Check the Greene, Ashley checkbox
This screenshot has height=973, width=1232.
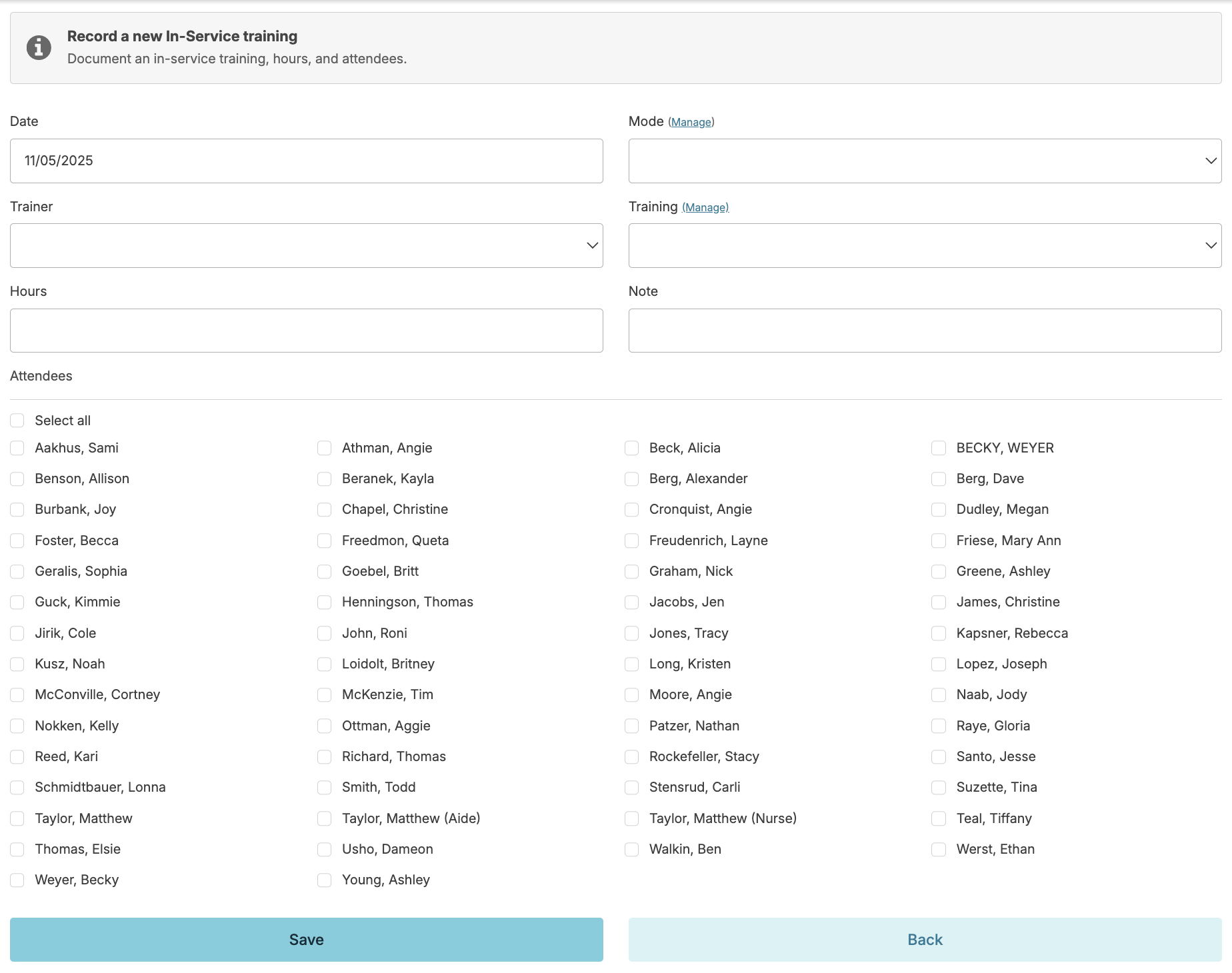point(939,571)
